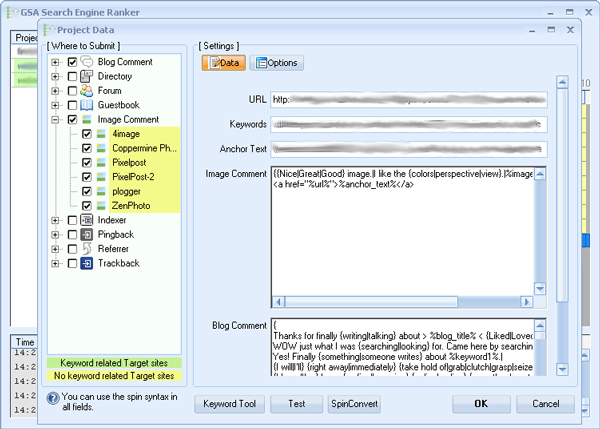Click the Directory category icon
This screenshot has height=429, width=600.
[x=87, y=76]
